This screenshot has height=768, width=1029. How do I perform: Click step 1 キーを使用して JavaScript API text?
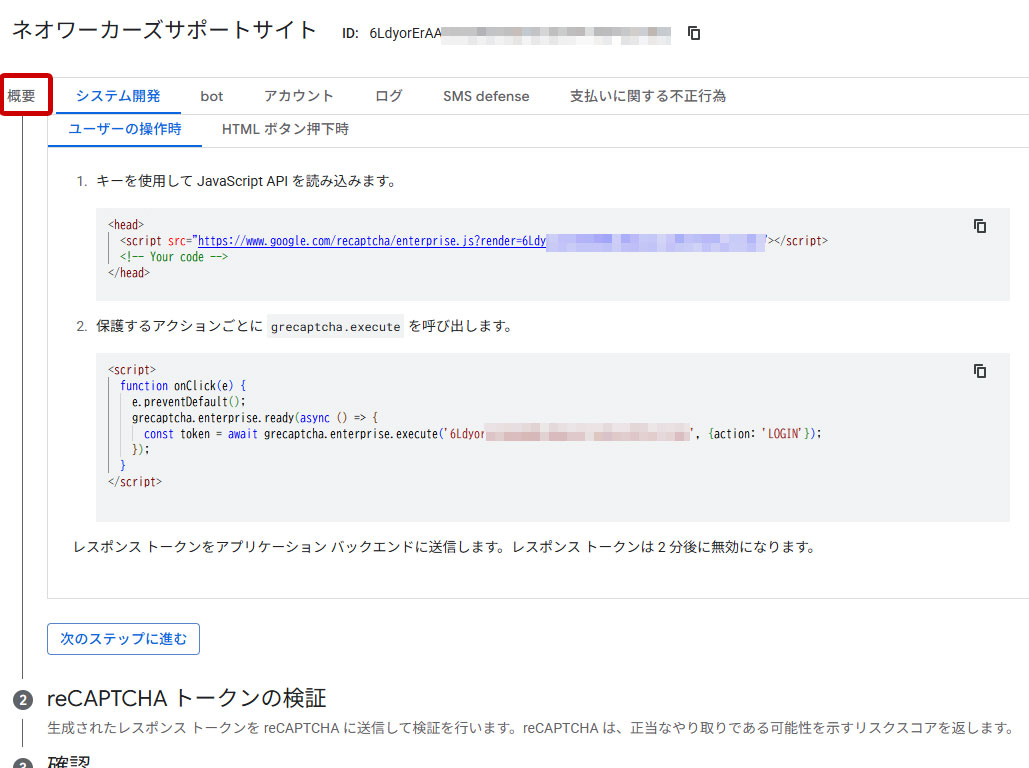coord(247,181)
